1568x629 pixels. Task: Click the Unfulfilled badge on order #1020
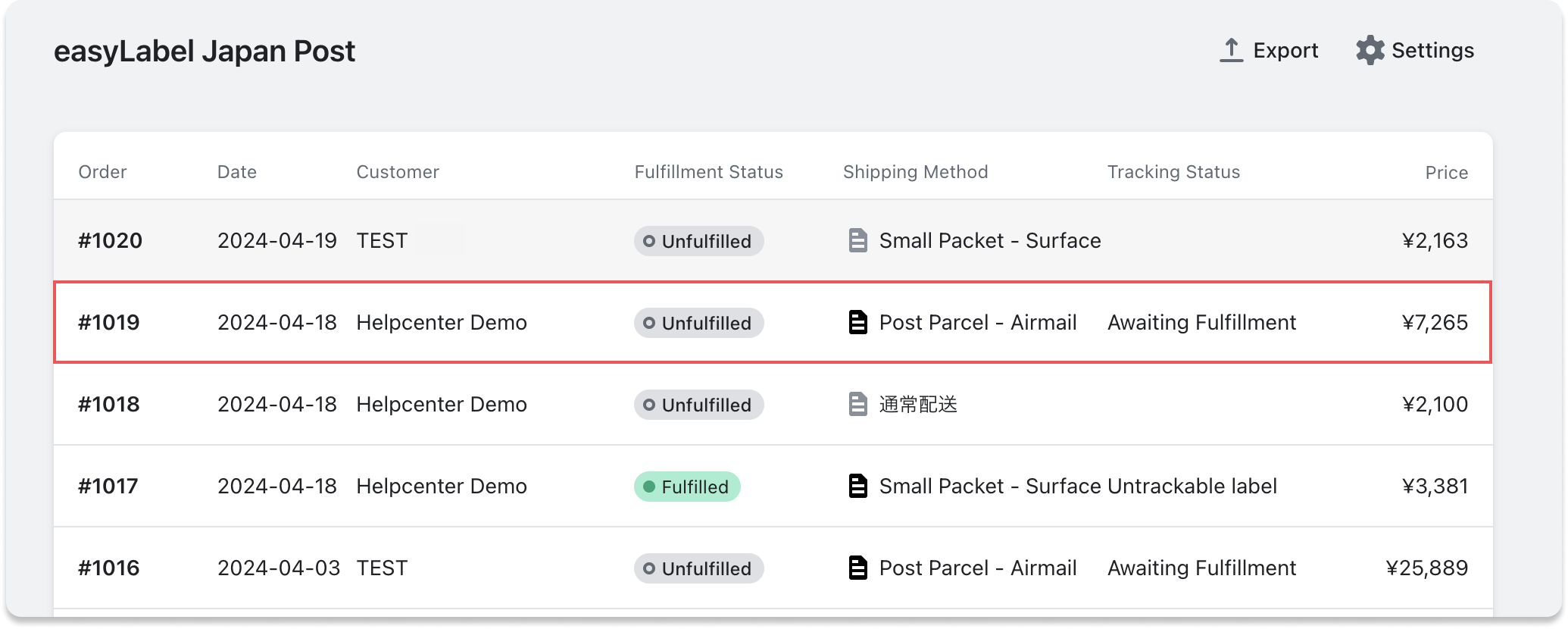(698, 241)
